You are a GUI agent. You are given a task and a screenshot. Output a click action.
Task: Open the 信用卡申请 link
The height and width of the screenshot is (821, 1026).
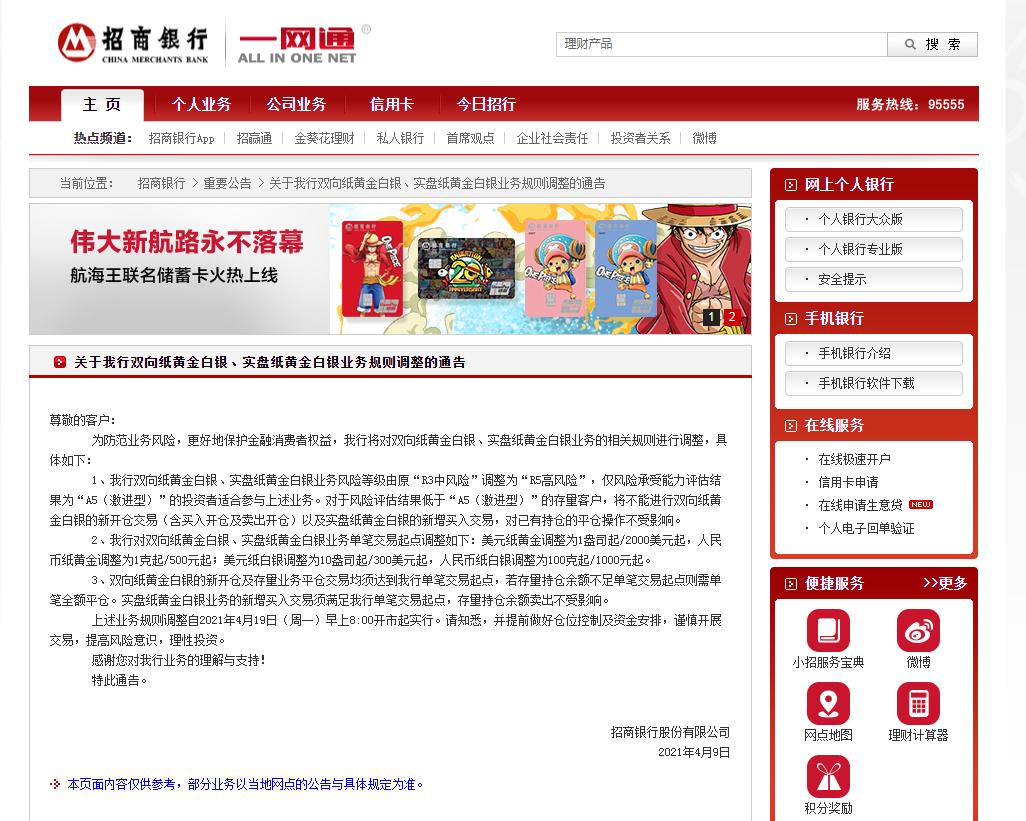[848, 482]
